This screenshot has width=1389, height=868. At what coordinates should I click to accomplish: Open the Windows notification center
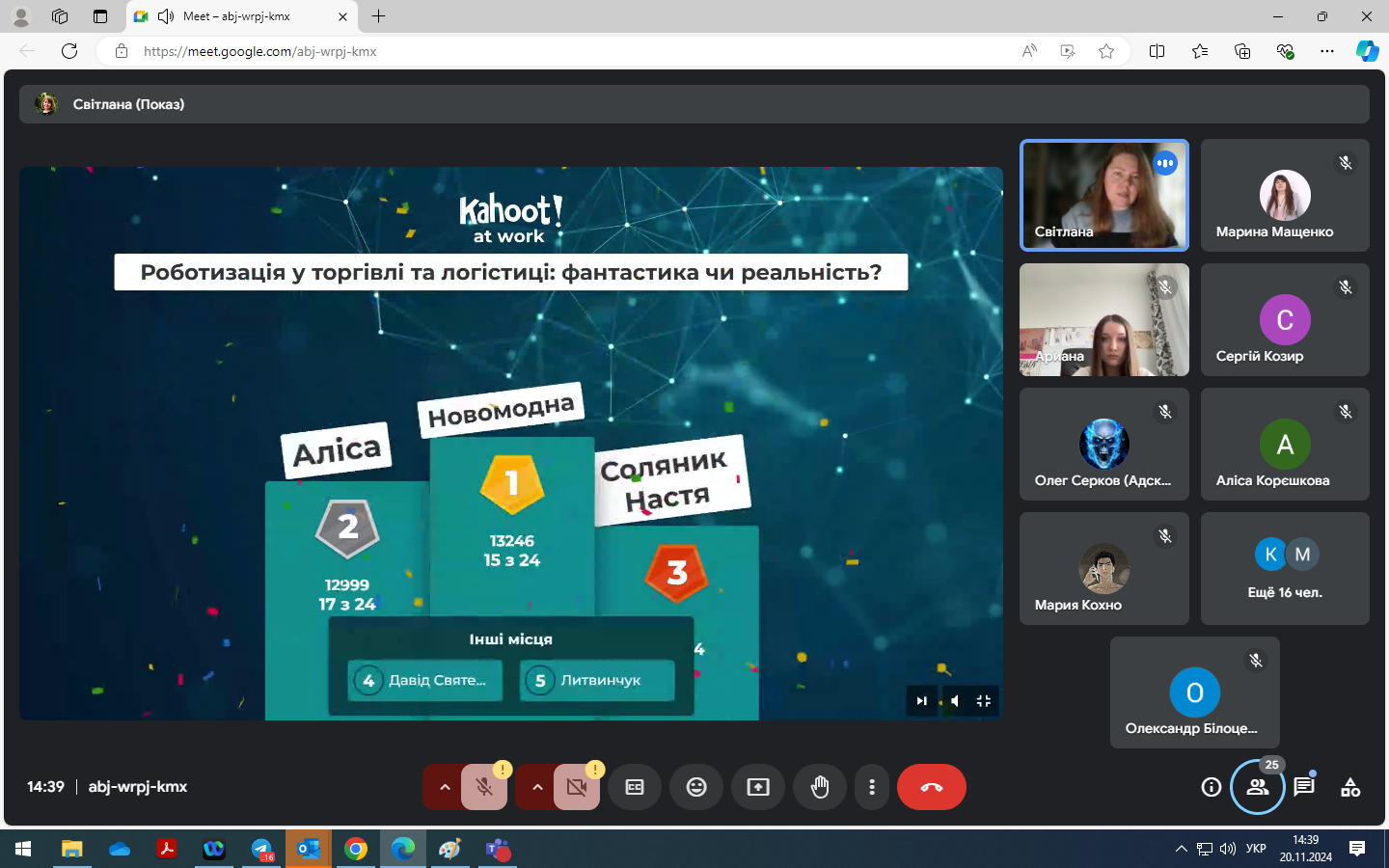pyautogui.click(x=1357, y=849)
